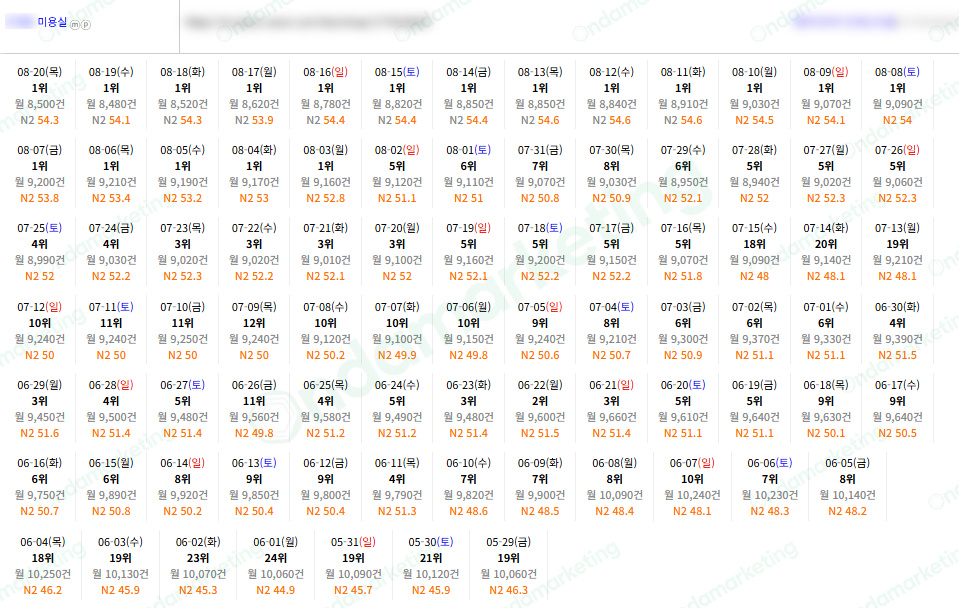959x608 pixels.
Task: Click 8위 rank under 07-30(목)
Action: pyautogui.click(x=612, y=166)
